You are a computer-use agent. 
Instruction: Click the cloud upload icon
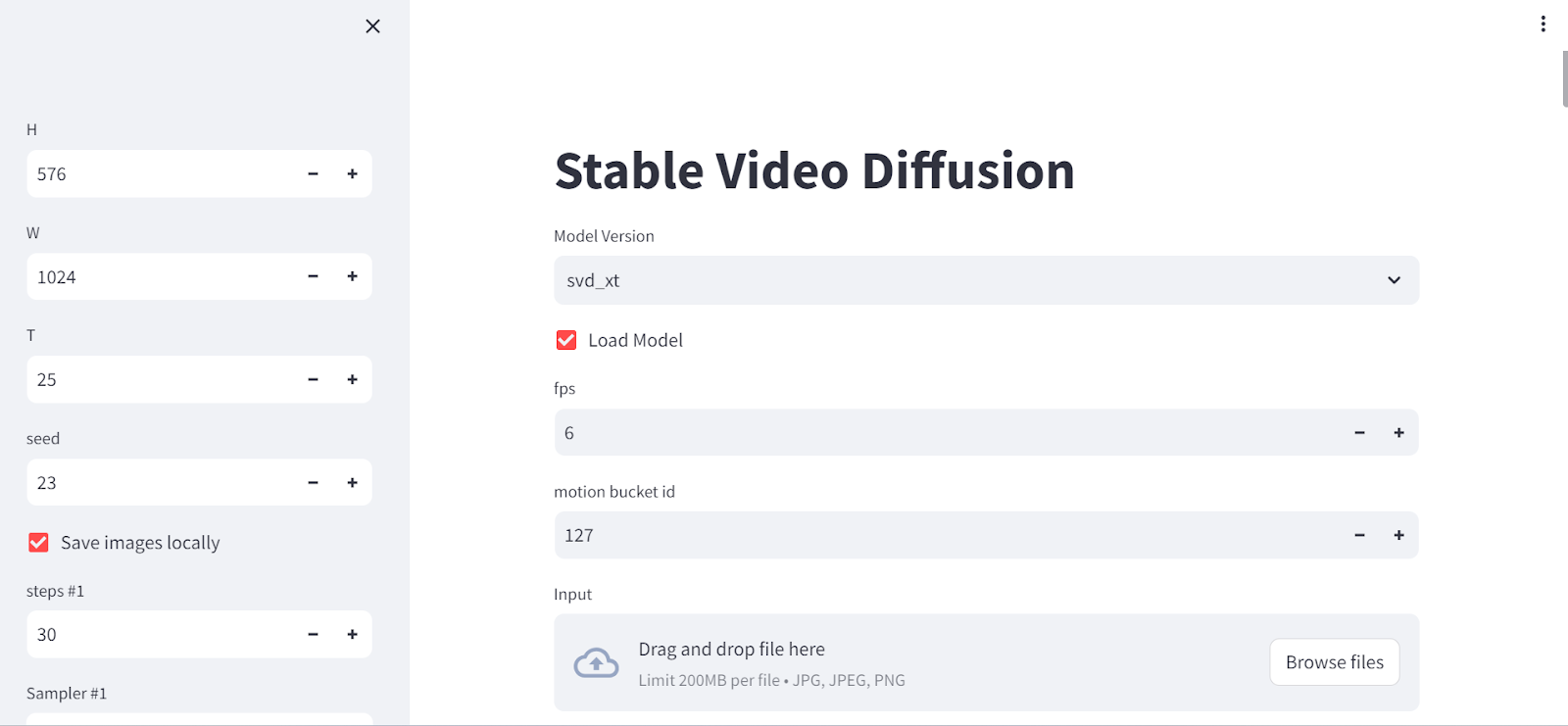[596, 663]
